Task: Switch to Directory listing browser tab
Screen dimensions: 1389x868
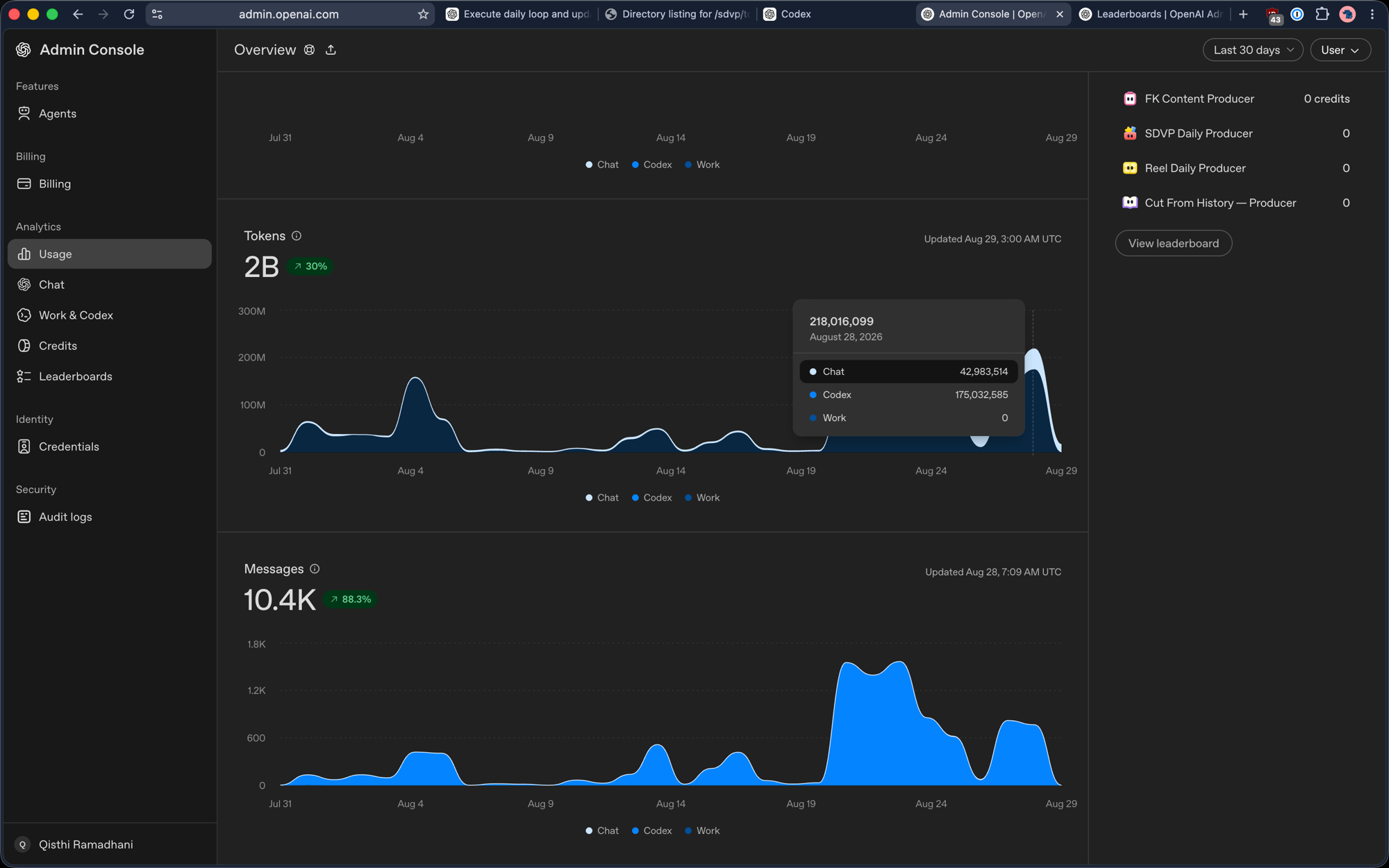Action: tap(678, 14)
